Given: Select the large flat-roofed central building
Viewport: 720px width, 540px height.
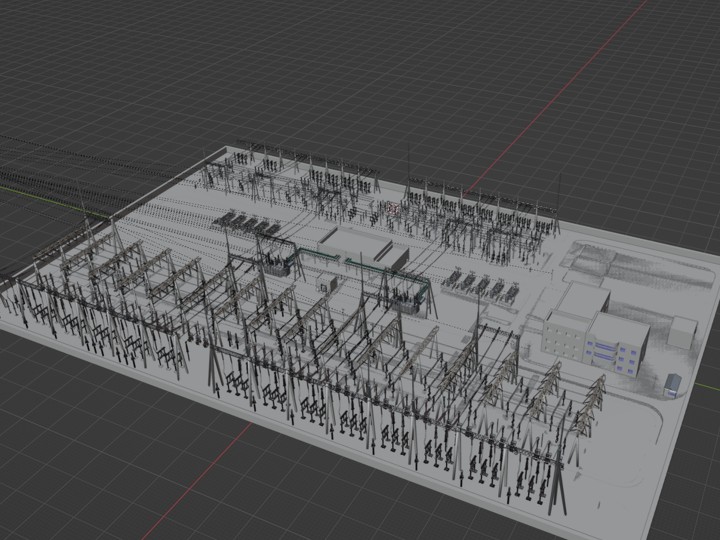Looking at the screenshot, I should [x=362, y=248].
